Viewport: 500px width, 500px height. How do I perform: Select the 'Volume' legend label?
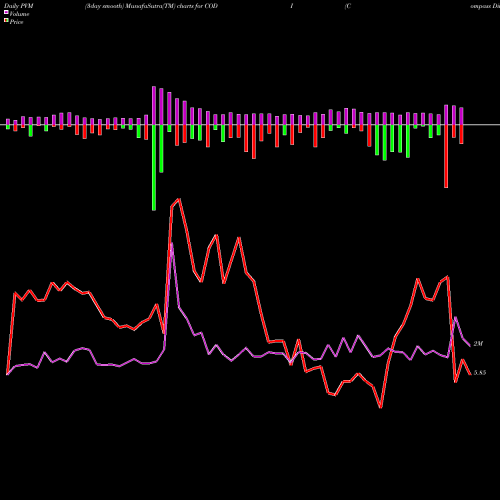tap(19, 14)
